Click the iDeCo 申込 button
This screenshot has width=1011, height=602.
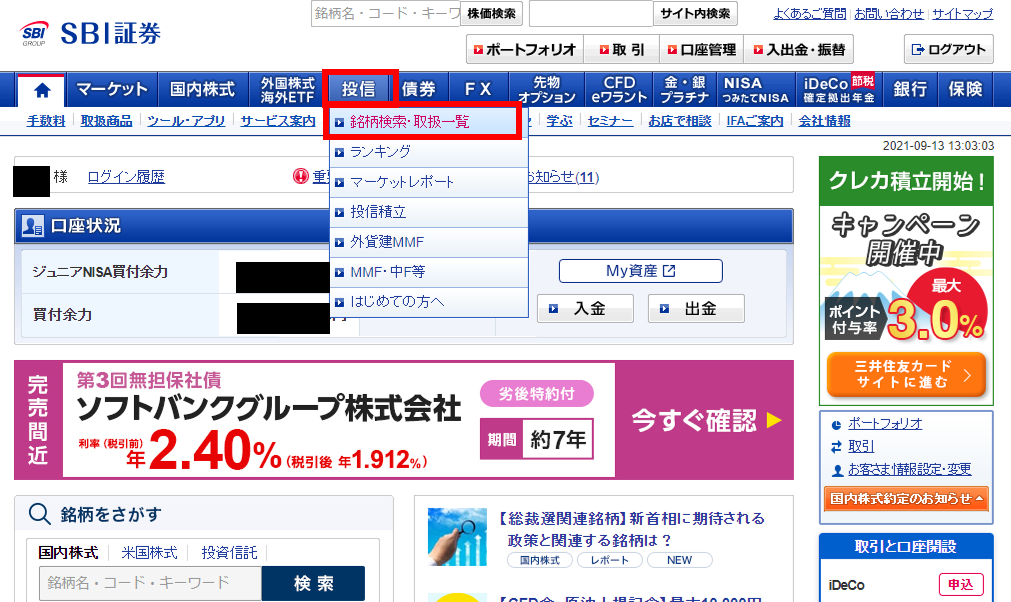click(961, 585)
